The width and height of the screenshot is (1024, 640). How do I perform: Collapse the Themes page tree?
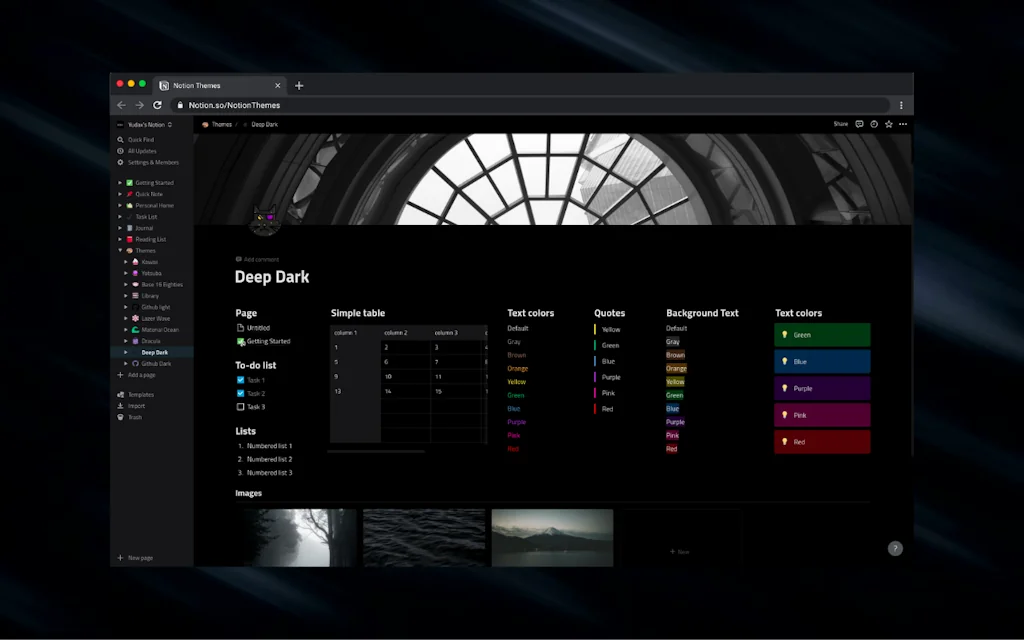click(x=120, y=250)
